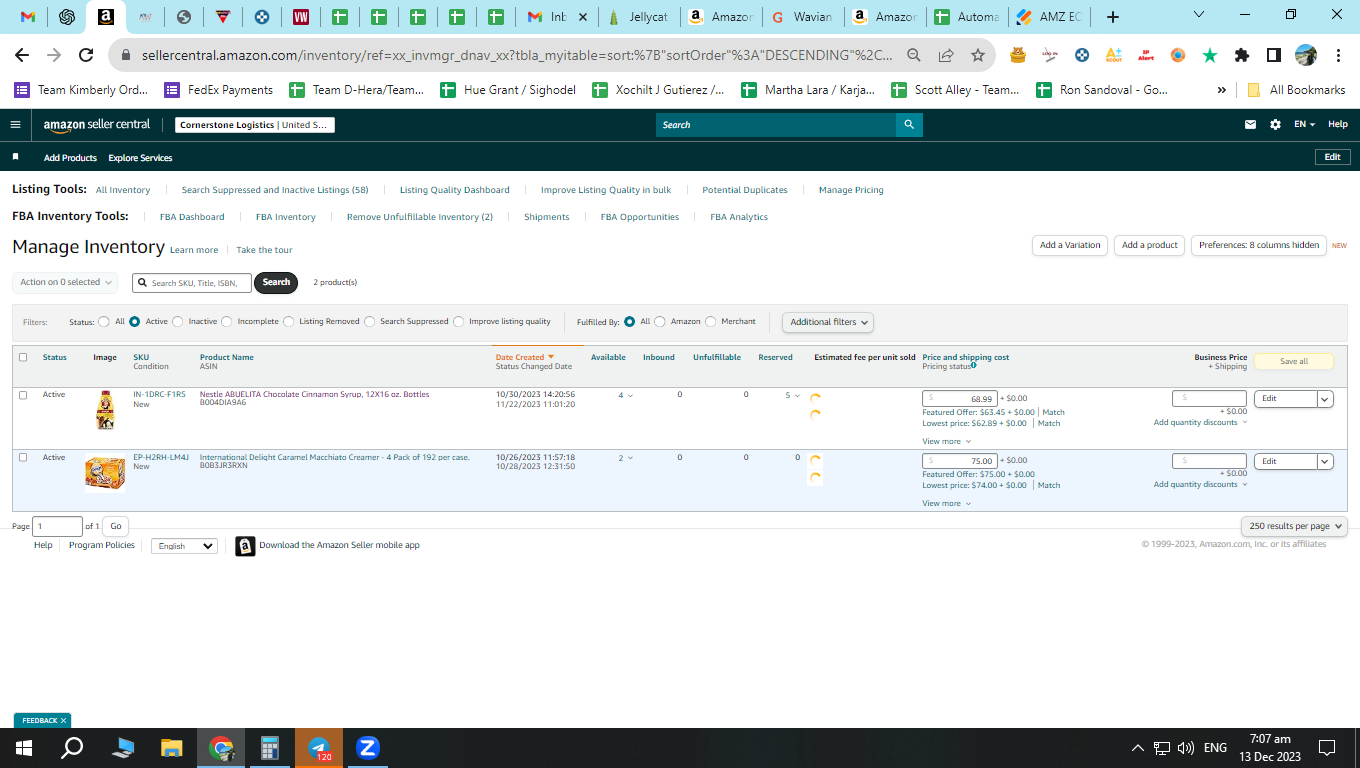Open Calculator from the taskbar
The width and height of the screenshot is (1360, 768).
point(269,747)
